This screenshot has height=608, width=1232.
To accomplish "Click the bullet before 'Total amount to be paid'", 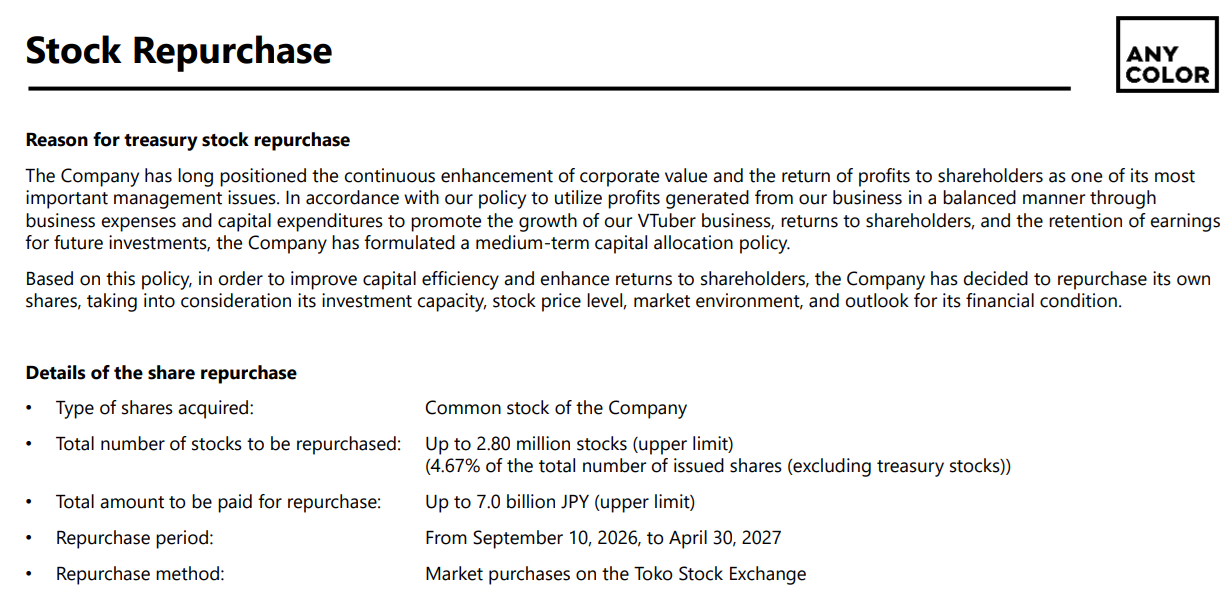I will click(30, 502).
